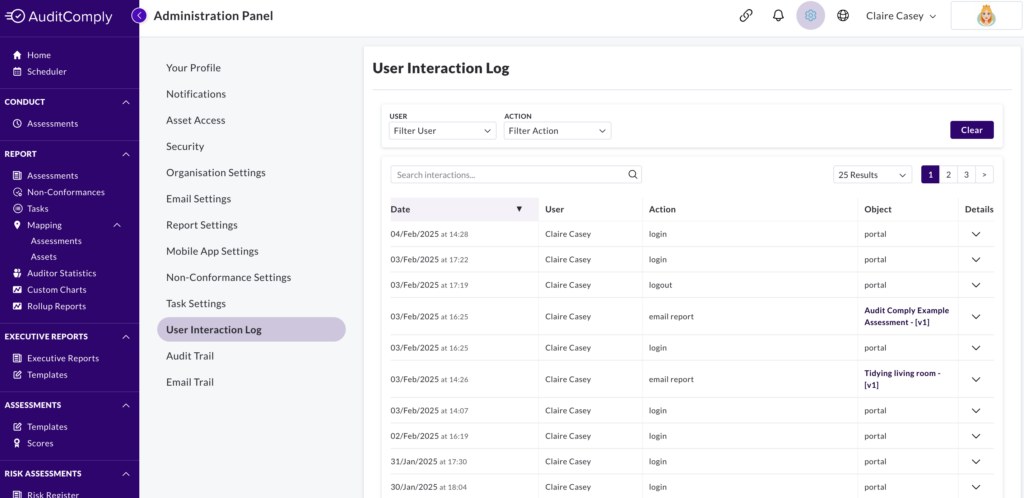Image resolution: width=1024 pixels, height=498 pixels.
Task: Sort by Date column arrow
Action: [519, 210]
